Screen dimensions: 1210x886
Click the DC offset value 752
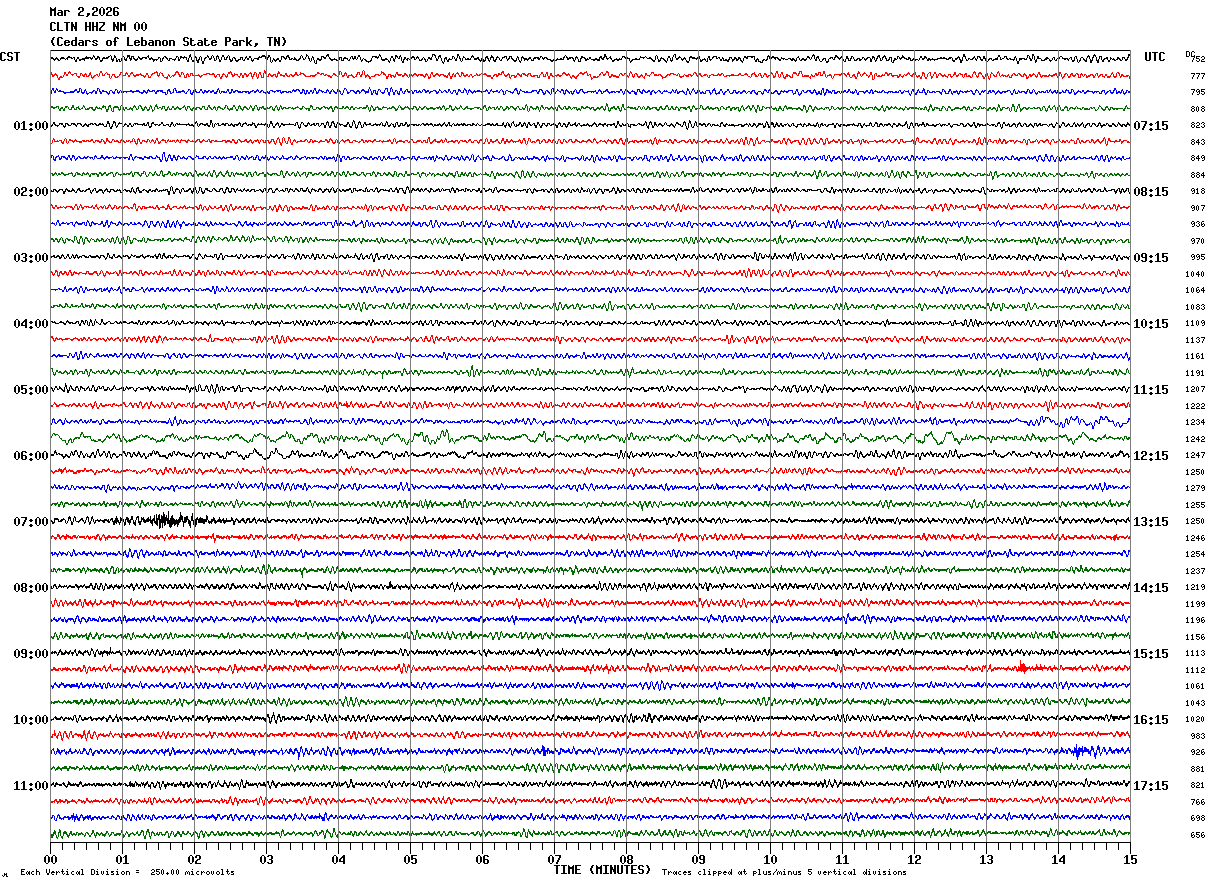(x=1198, y=60)
